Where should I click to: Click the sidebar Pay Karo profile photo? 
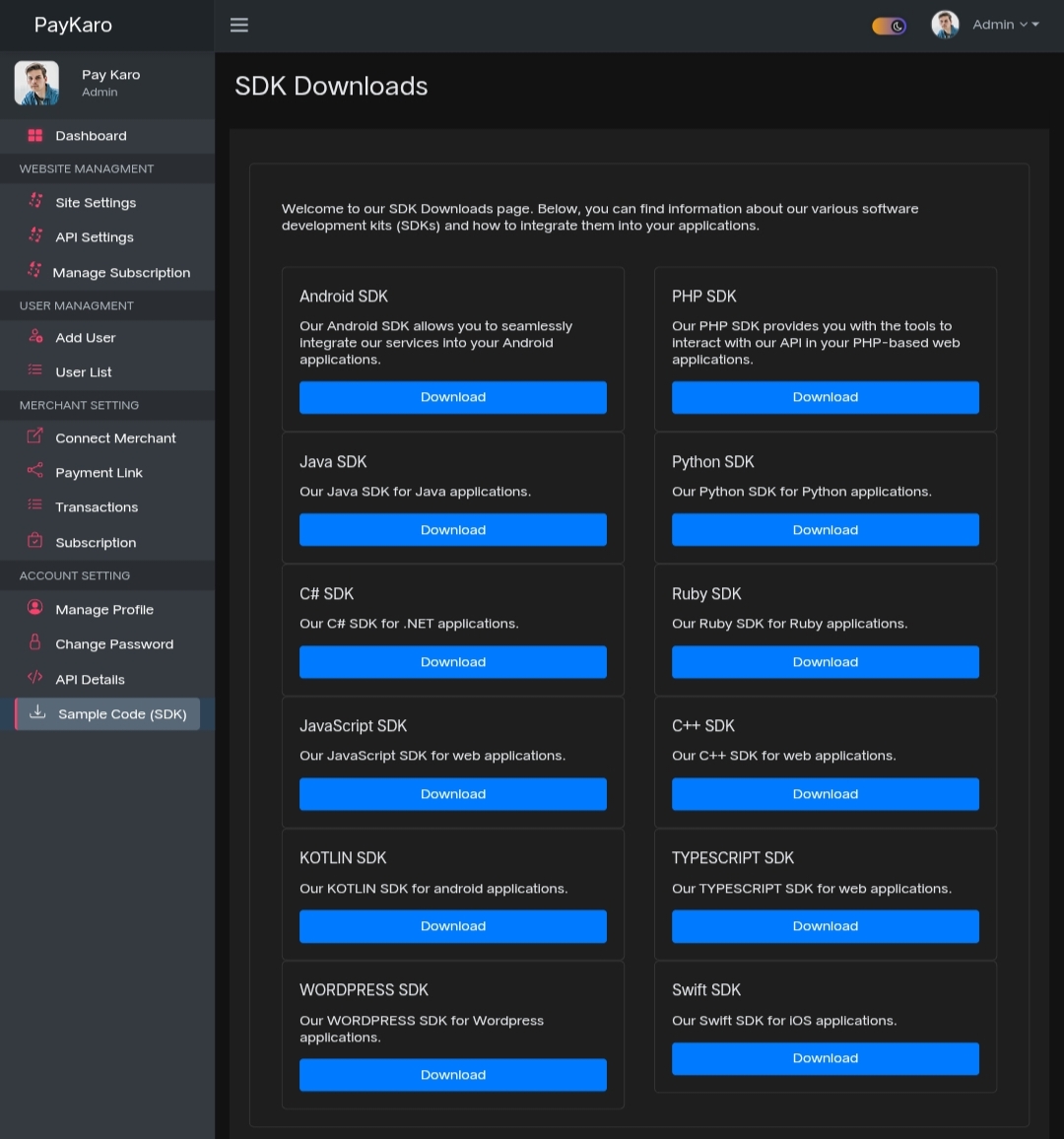[36, 83]
